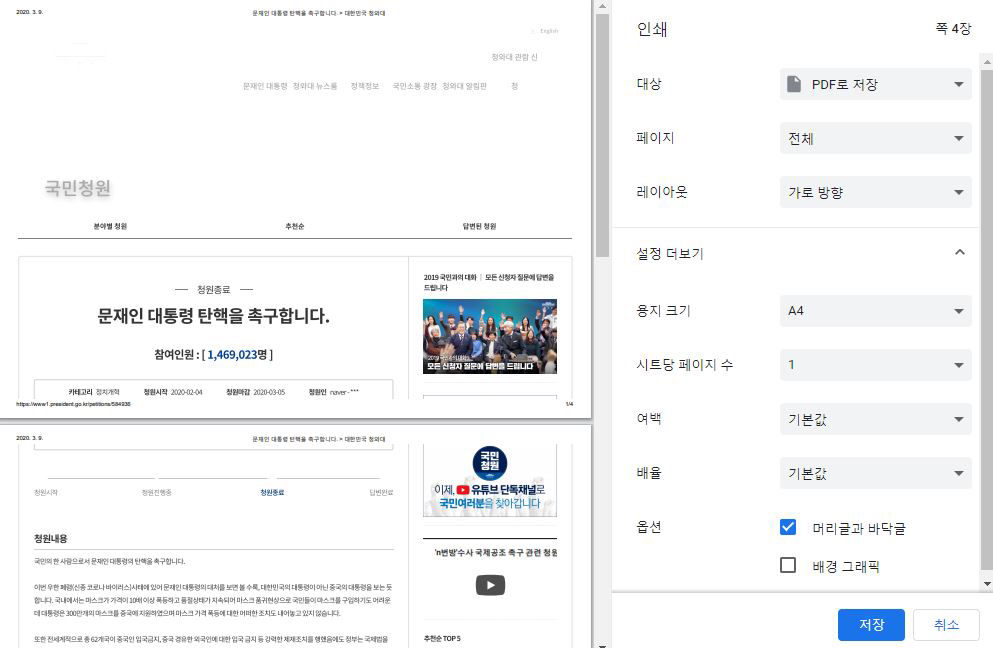Open the 페이지 '전체' dropdown

(875, 138)
